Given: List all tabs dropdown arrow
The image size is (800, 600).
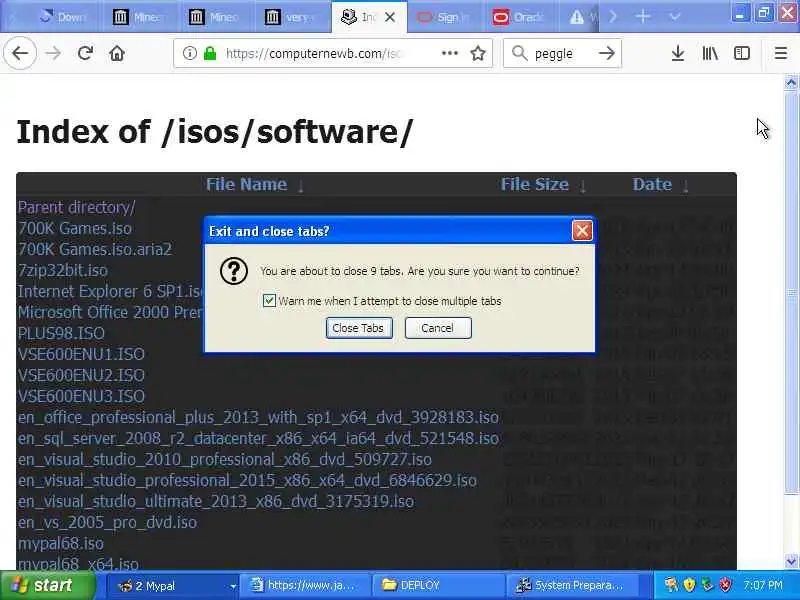Looking at the screenshot, I should pyautogui.click(x=674, y=17).
